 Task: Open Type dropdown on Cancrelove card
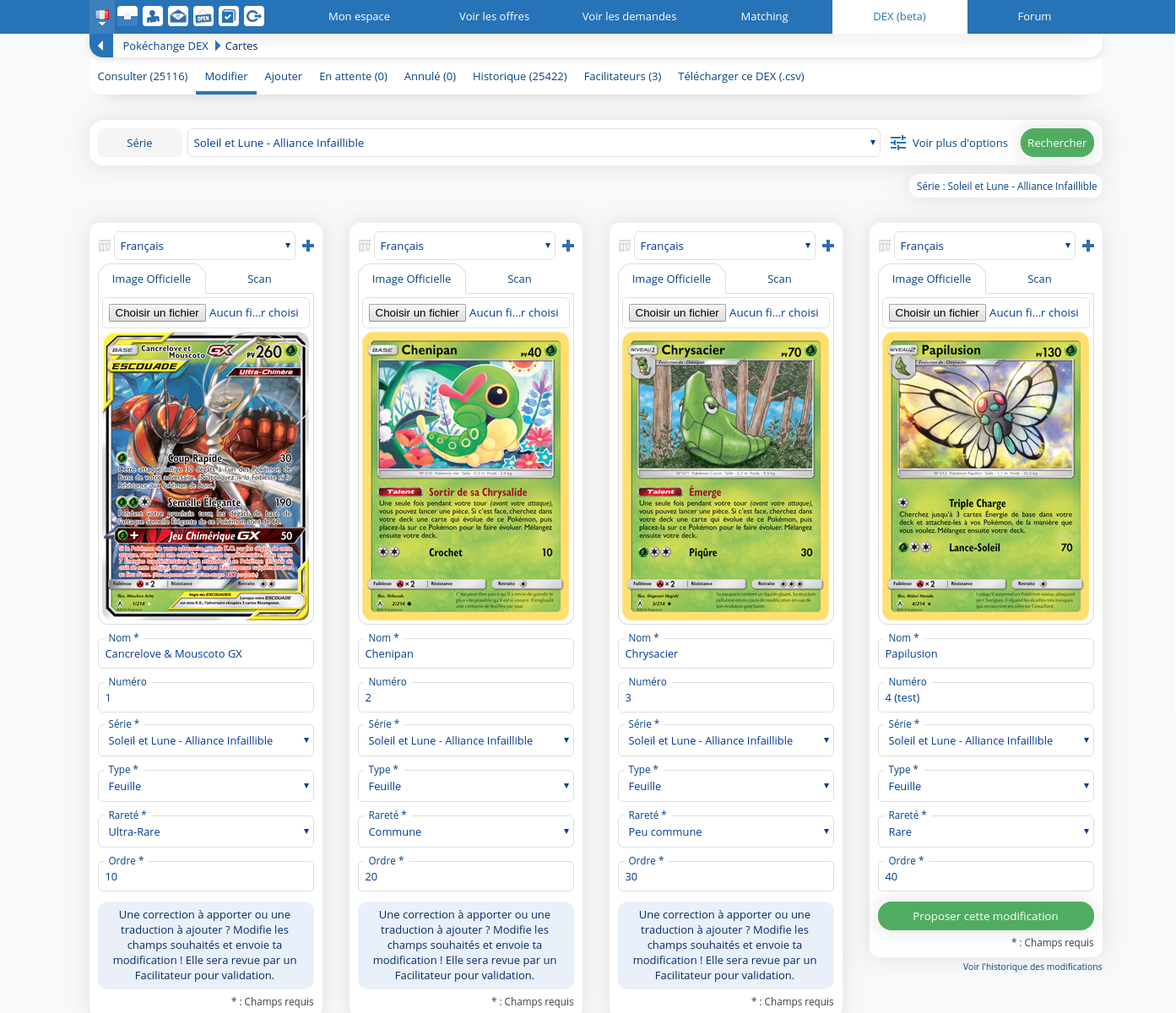click(206, 786)
